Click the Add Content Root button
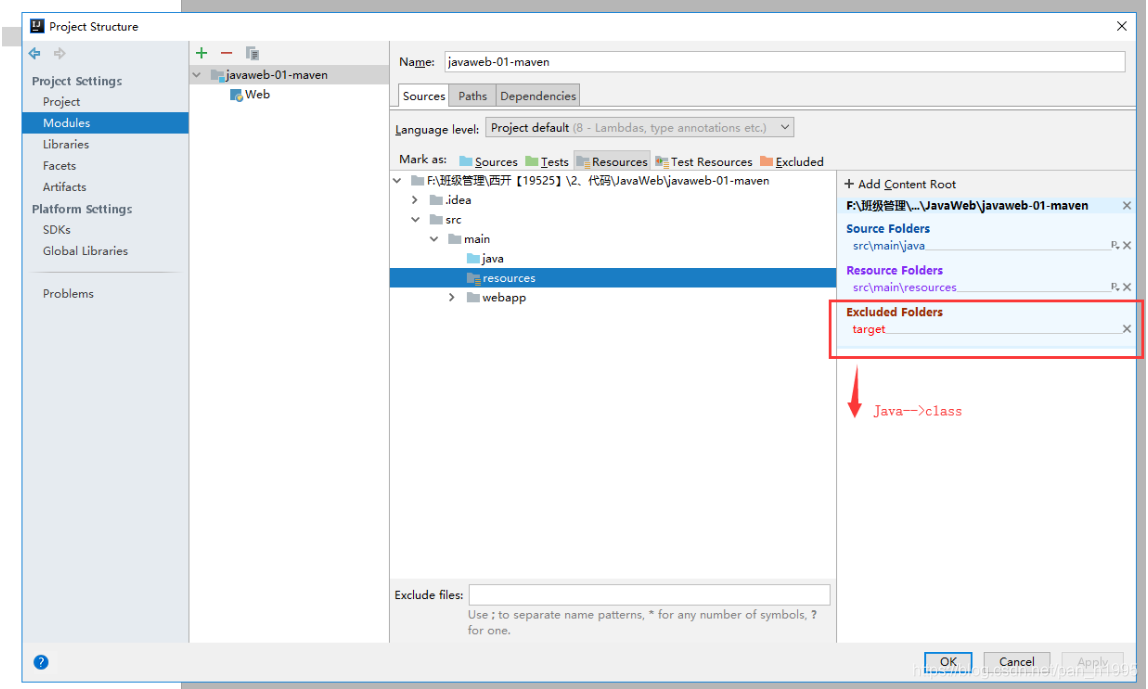 point(900,185)
